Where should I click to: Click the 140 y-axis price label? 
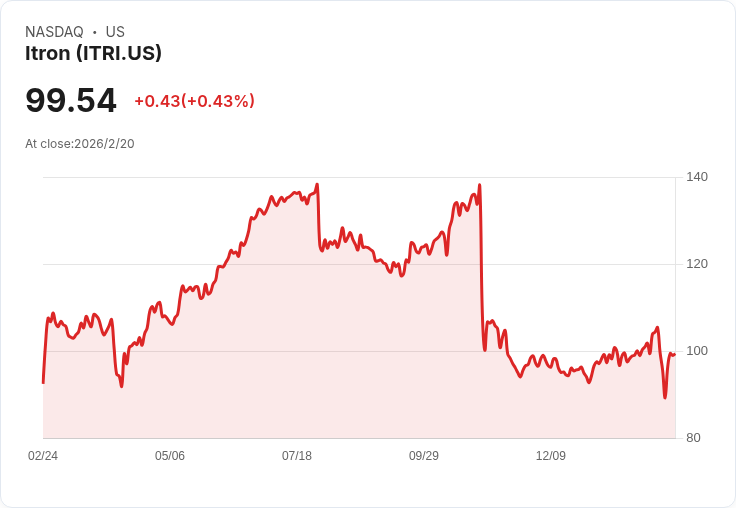[x=697, y=177]
